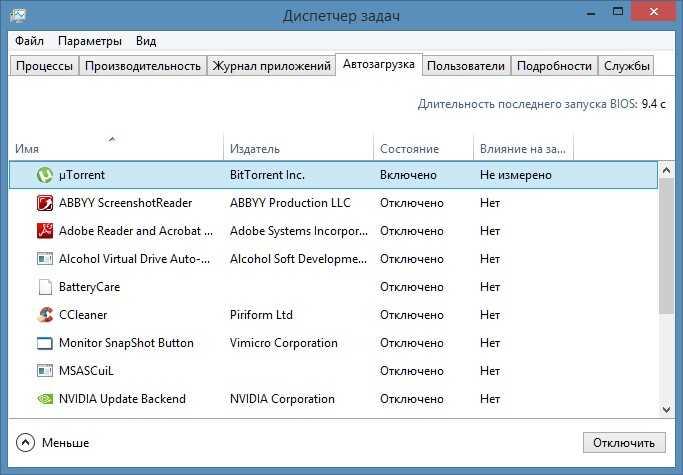The image size is (683, 475).
Task: Select the MSASCuiL entry
Action: coord(86,371)
